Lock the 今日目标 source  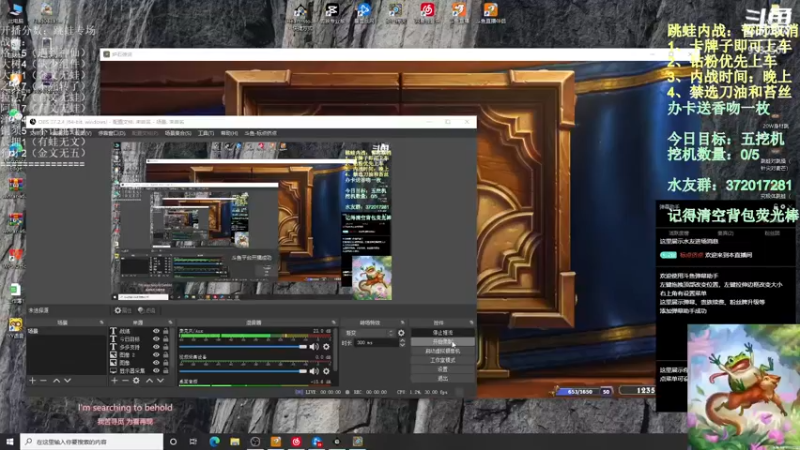[x=165, y=339]
